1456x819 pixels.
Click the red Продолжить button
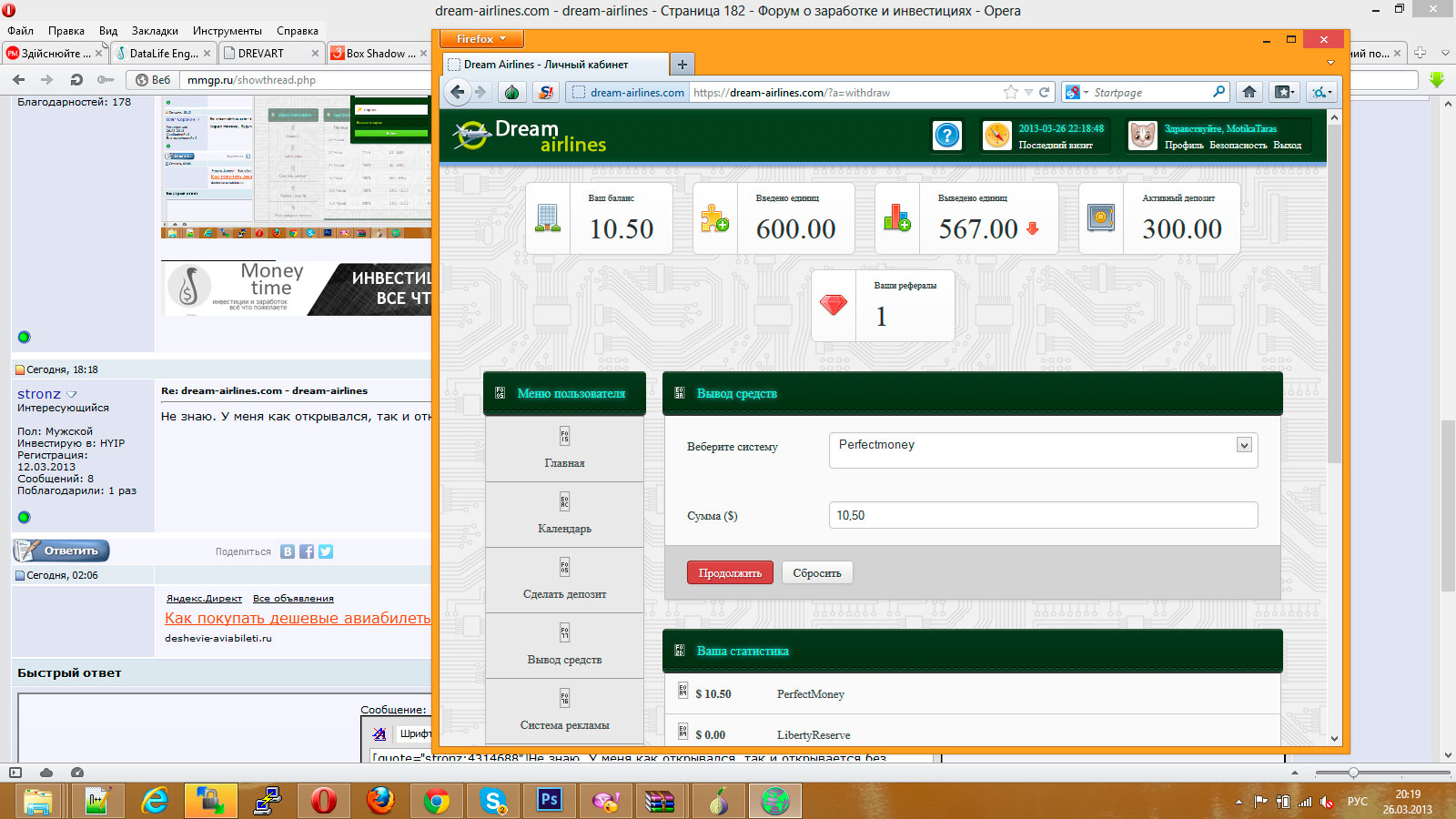pos(730,572)
